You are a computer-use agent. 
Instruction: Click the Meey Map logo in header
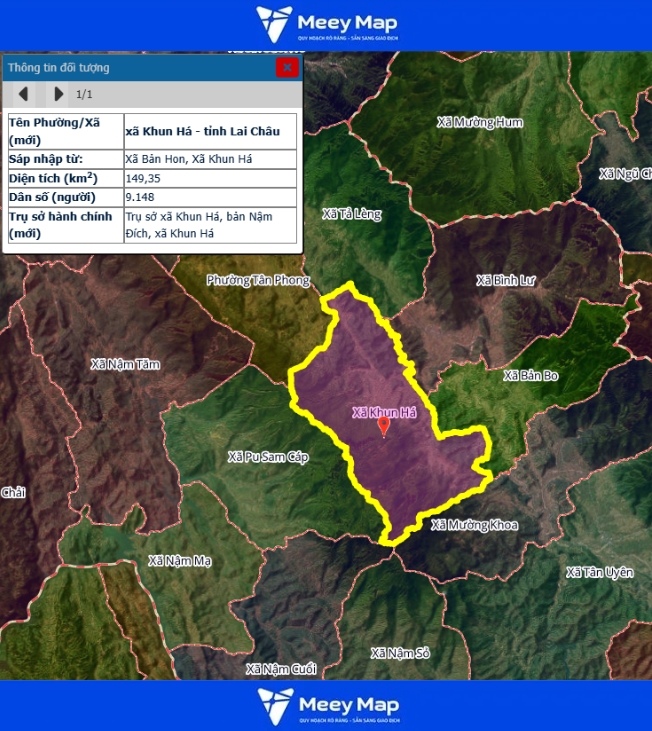(325, 25)
